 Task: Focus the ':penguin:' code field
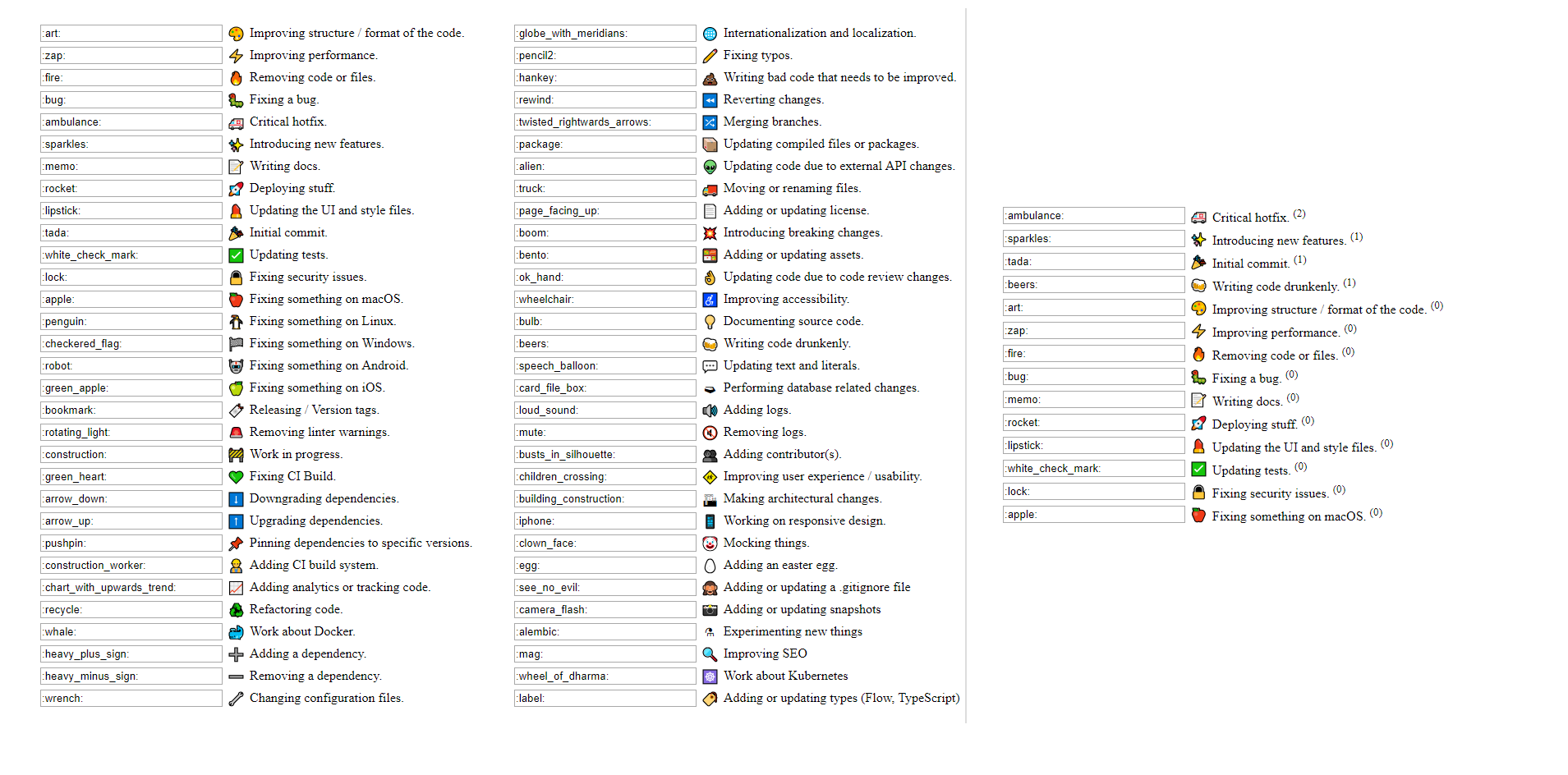131,322
